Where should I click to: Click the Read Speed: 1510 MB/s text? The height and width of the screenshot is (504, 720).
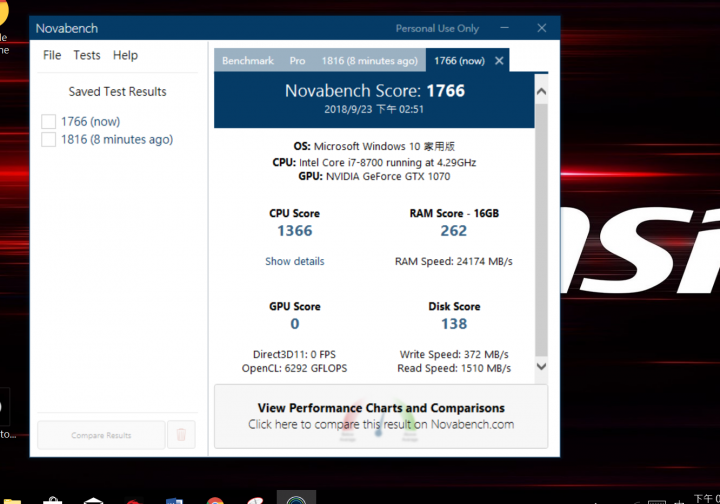[x=454, y=368]
